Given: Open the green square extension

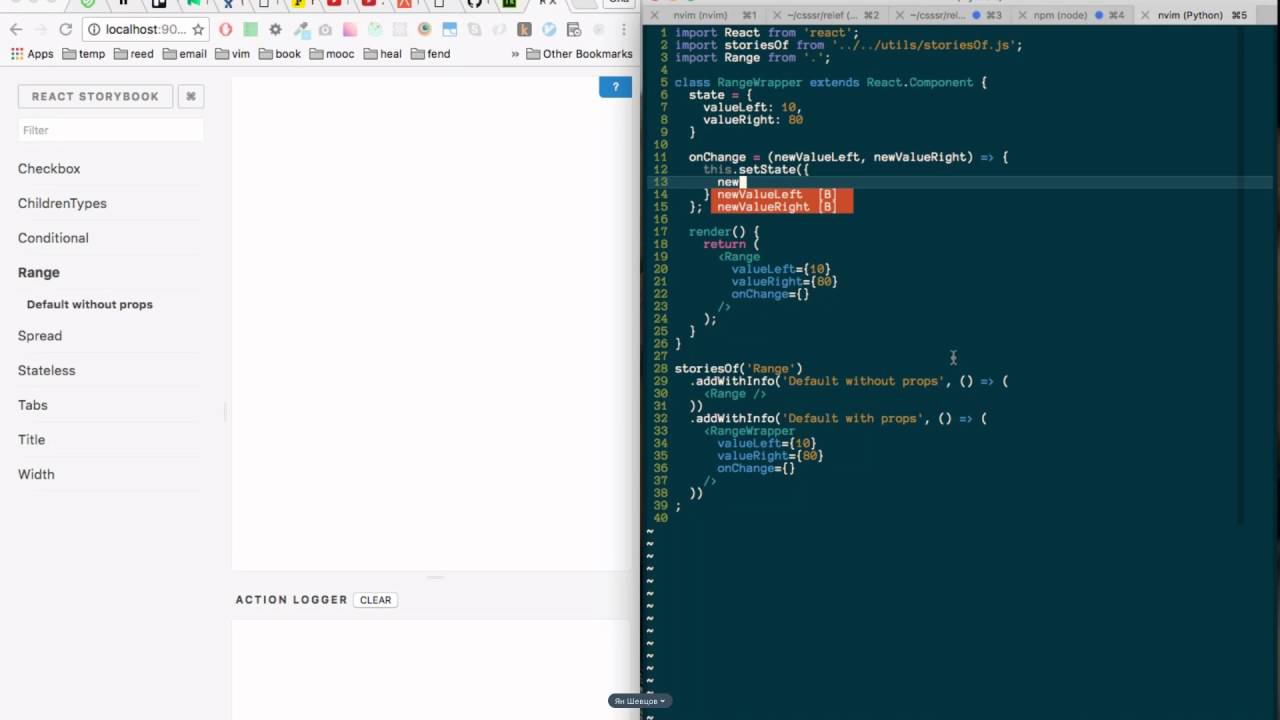Looking at the screenshot, I should coord(251,30).
